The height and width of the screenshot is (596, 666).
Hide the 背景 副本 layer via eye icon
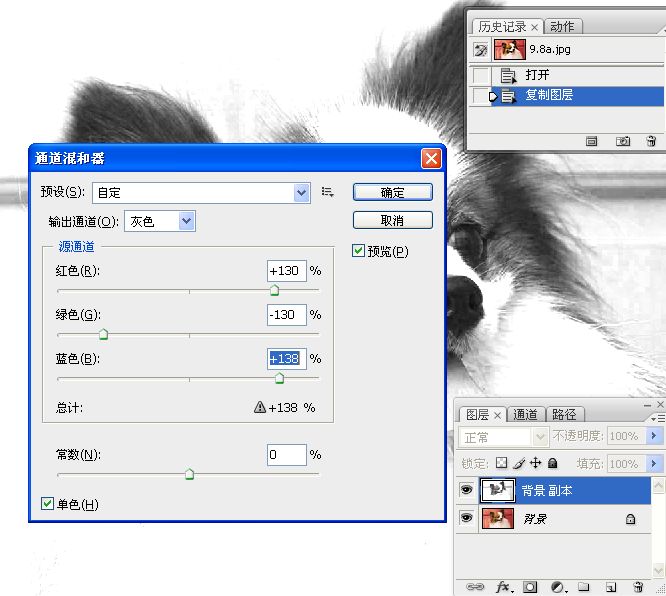pos(466,491)
